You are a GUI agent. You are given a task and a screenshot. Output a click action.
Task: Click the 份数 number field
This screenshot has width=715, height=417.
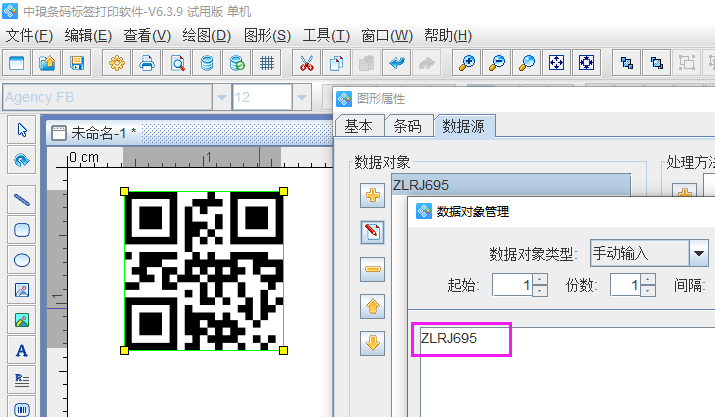625,285
